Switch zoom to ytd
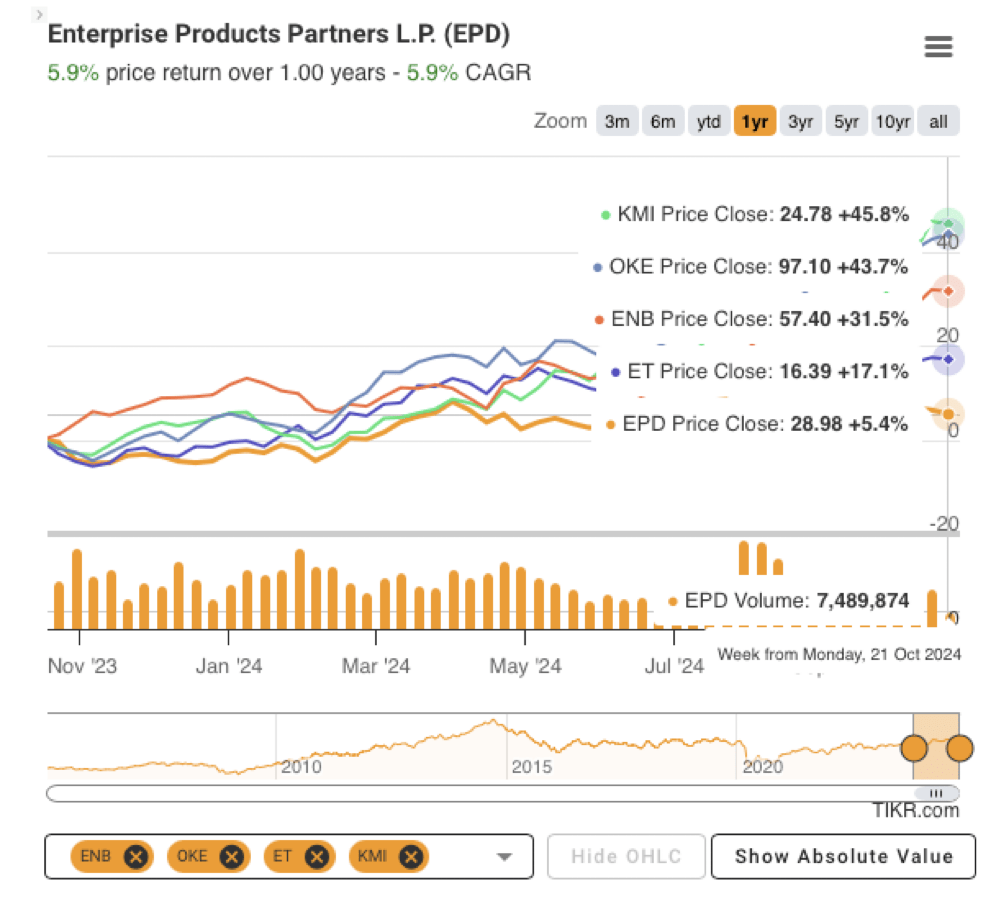The image size is (996, 904). (x=708, y=121)
